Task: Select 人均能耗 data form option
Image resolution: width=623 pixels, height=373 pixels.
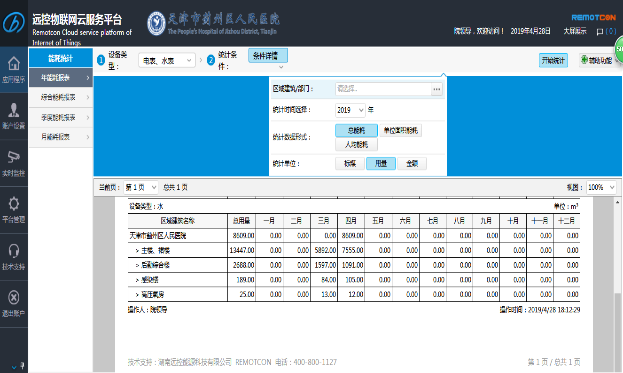Action: (x=356, y=144)
